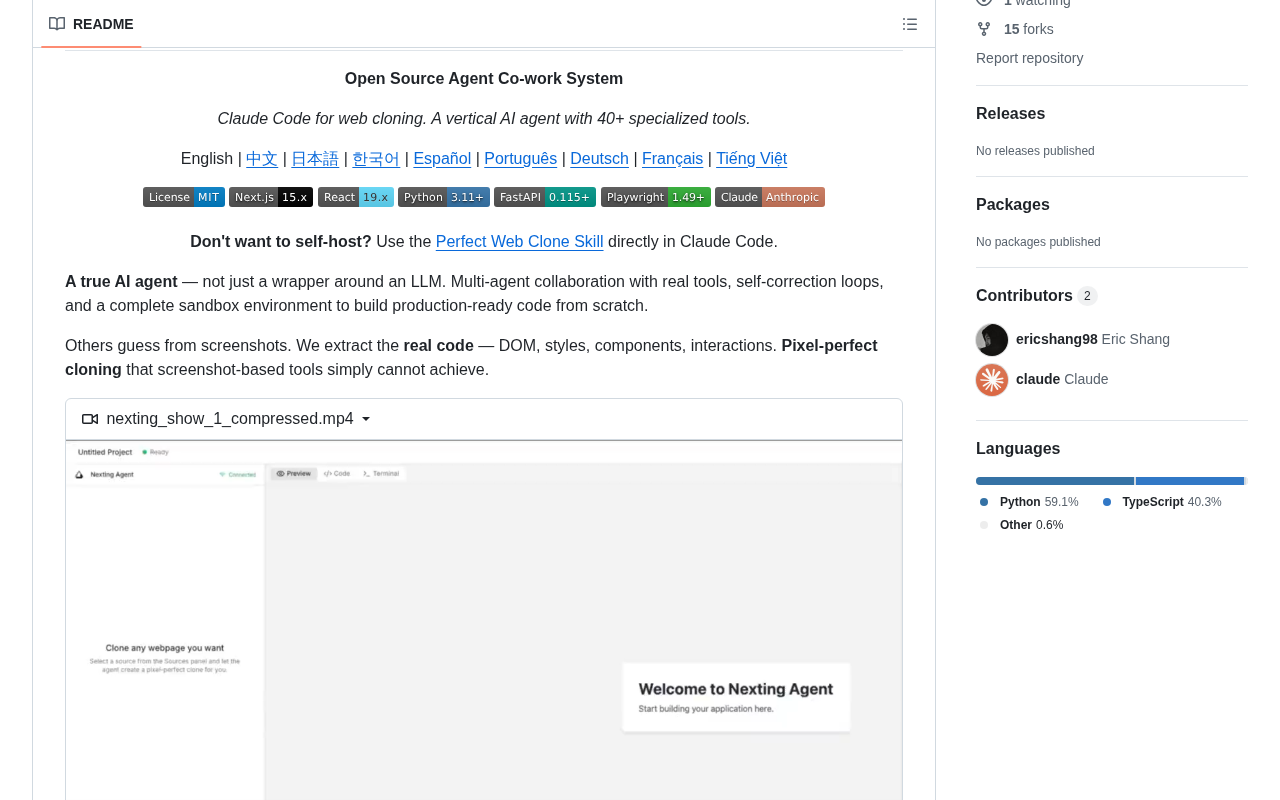Click the Next.js 15.x badge

click(x=271, y=197)
